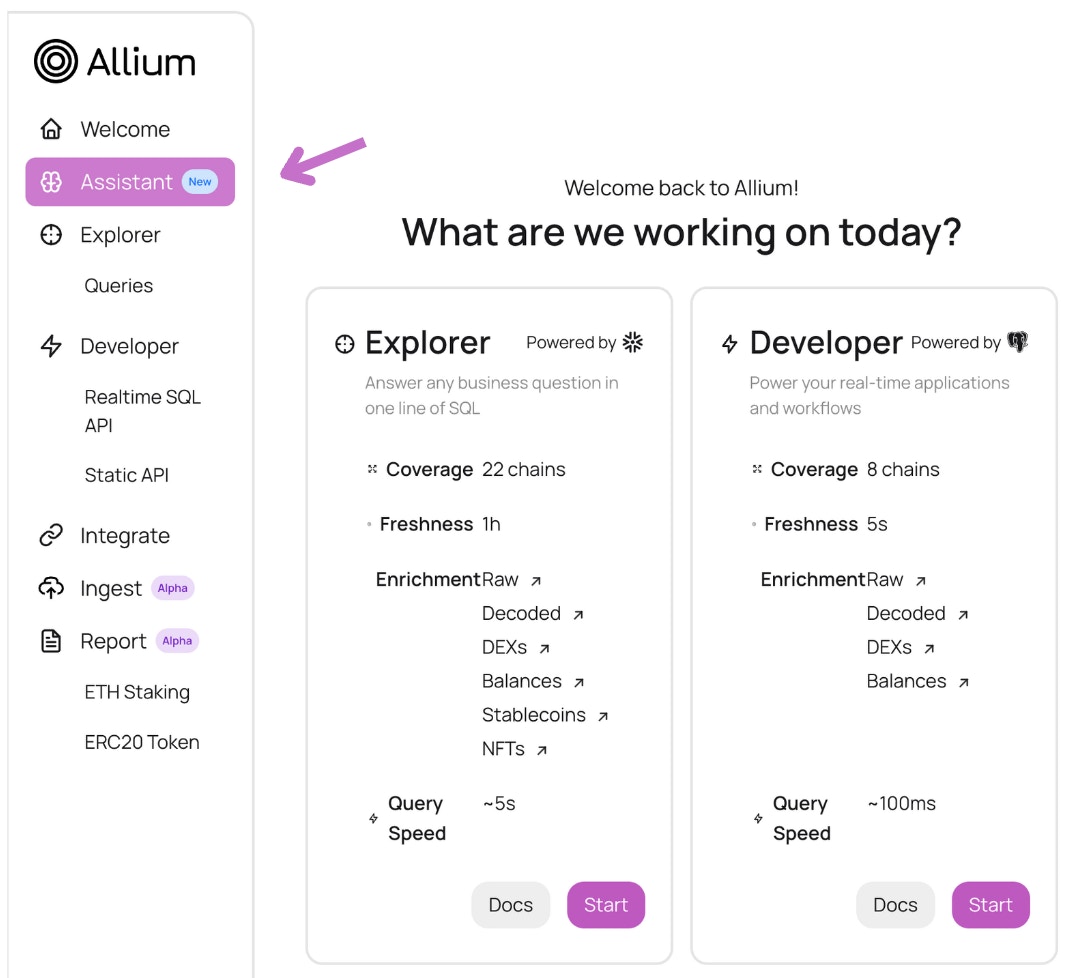Open Stablecoins enrichment link in Explorer card

pos(545,715)
